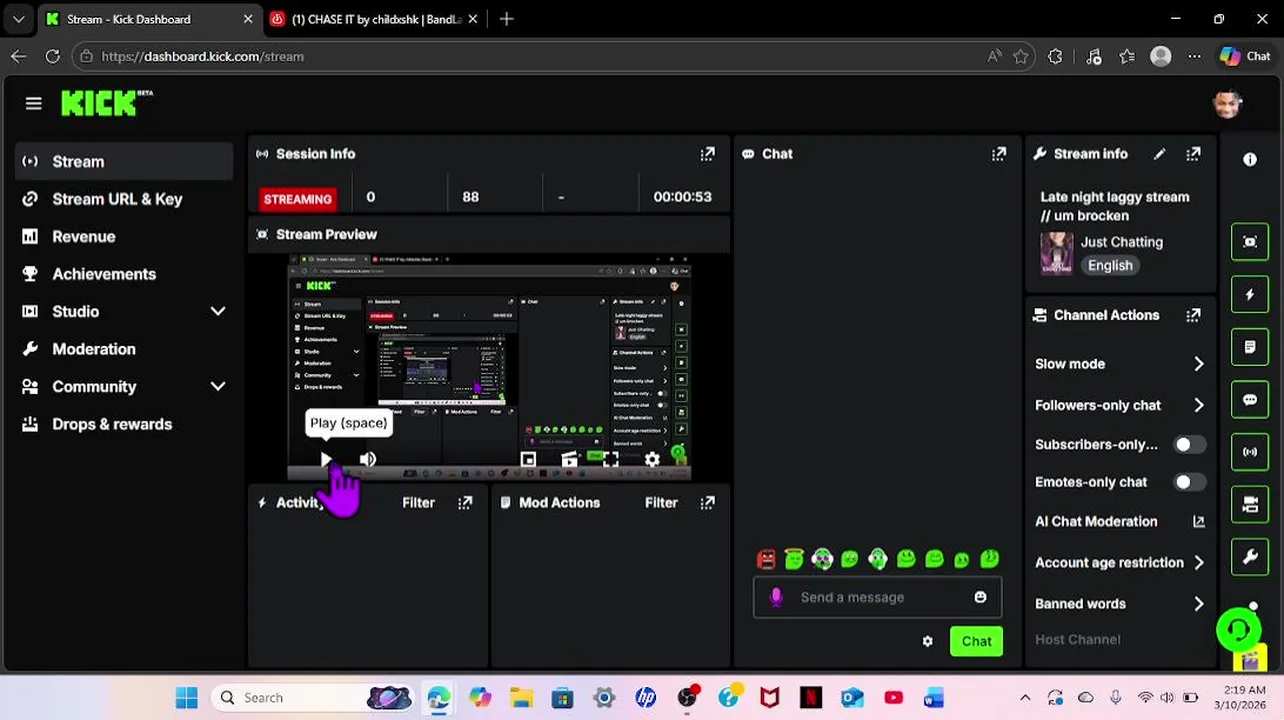Pick the red angry emote in chat
The image size is (1284, 720).
766,560
